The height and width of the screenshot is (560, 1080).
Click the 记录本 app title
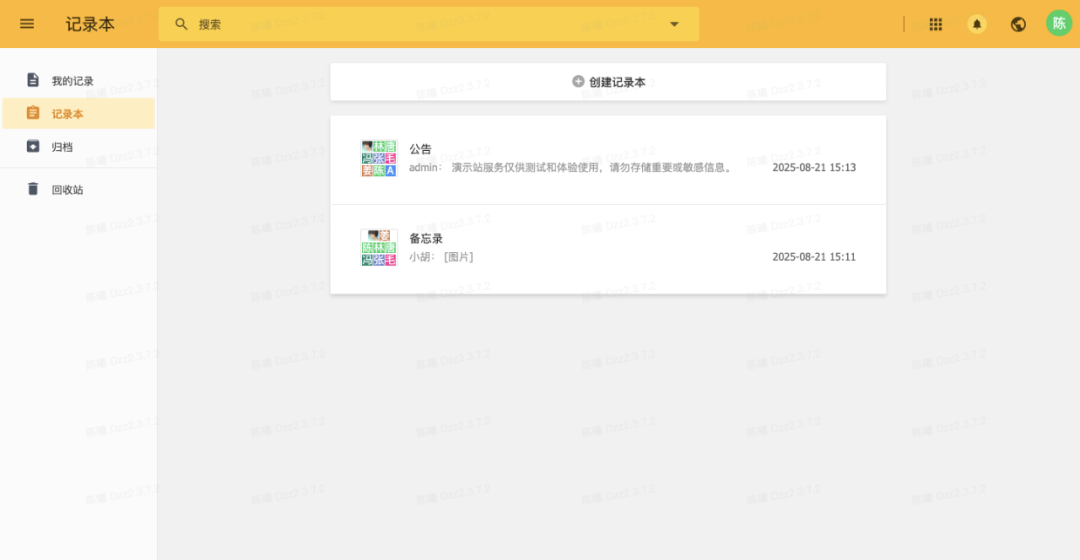click(90, 24)
